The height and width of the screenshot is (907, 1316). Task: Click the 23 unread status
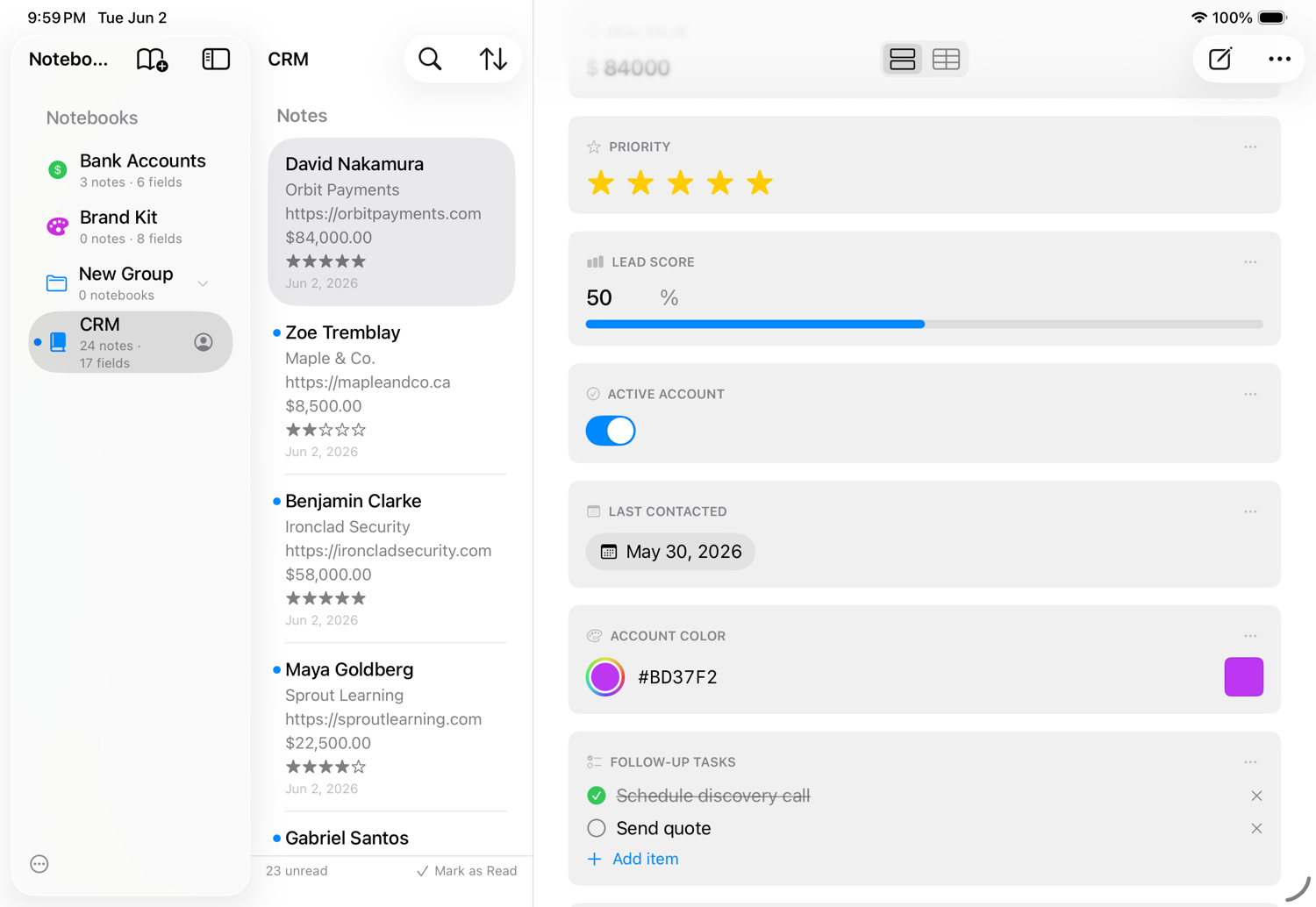pos(297,871)
